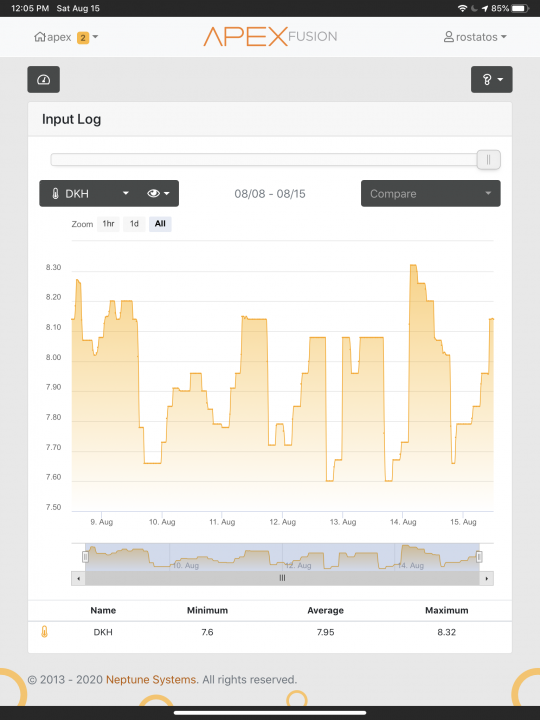The height and width of the screenshot is (720, 540).
Task: Click the navigator scrollbar left arrow
Action: [79, 578]
